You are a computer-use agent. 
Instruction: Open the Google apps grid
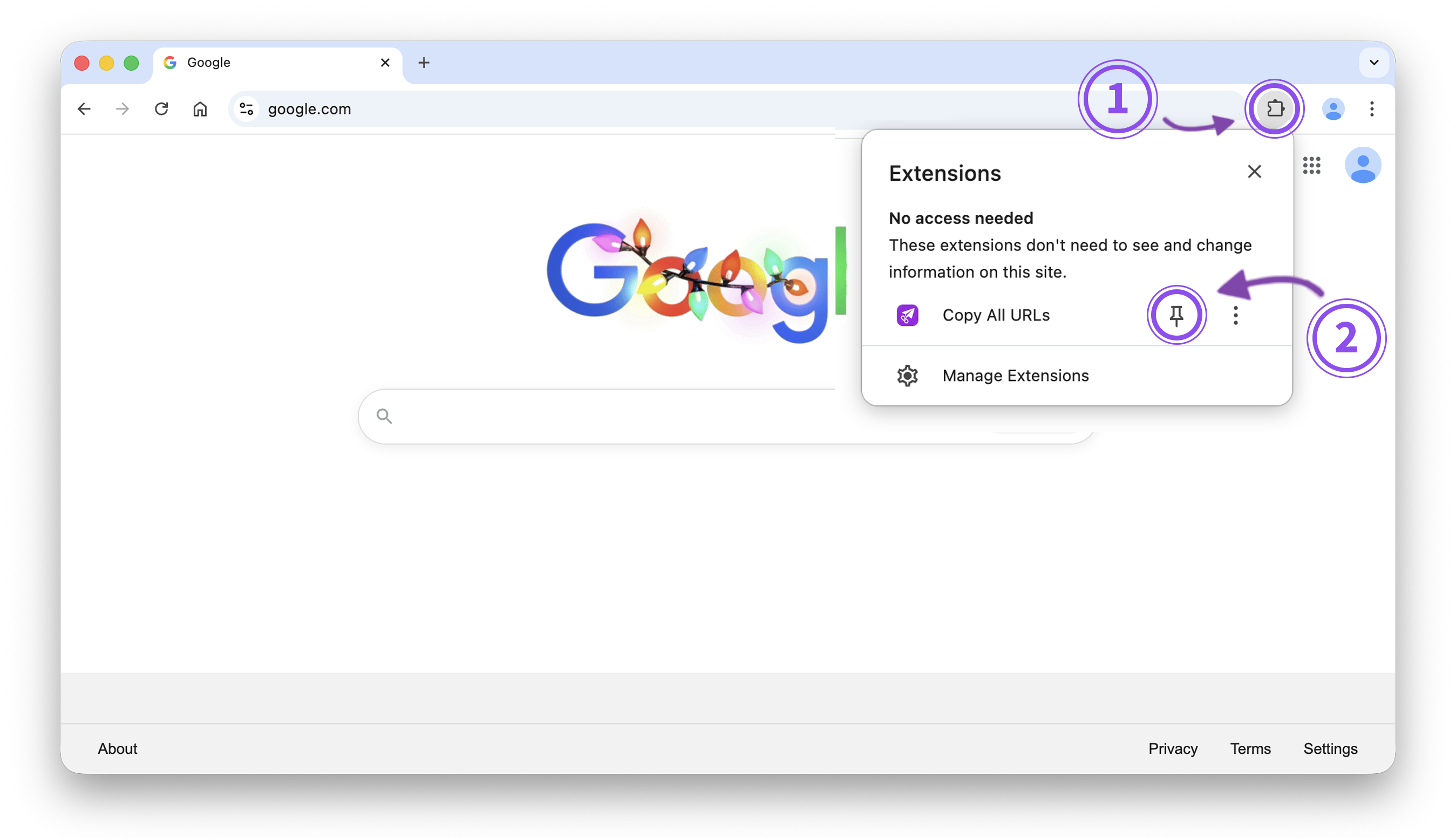[x=1312, y=166]
